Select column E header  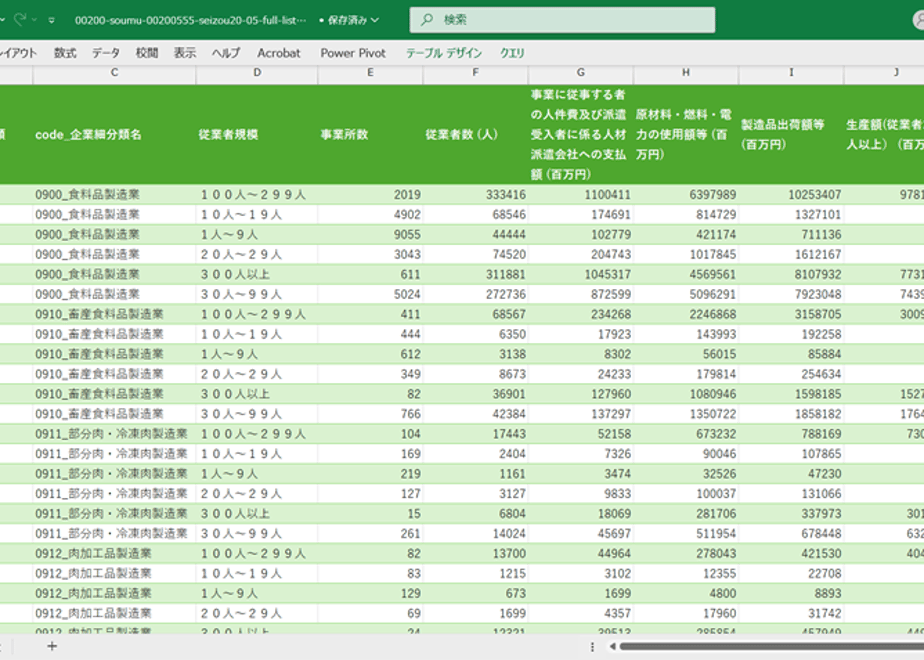point(370,72)
